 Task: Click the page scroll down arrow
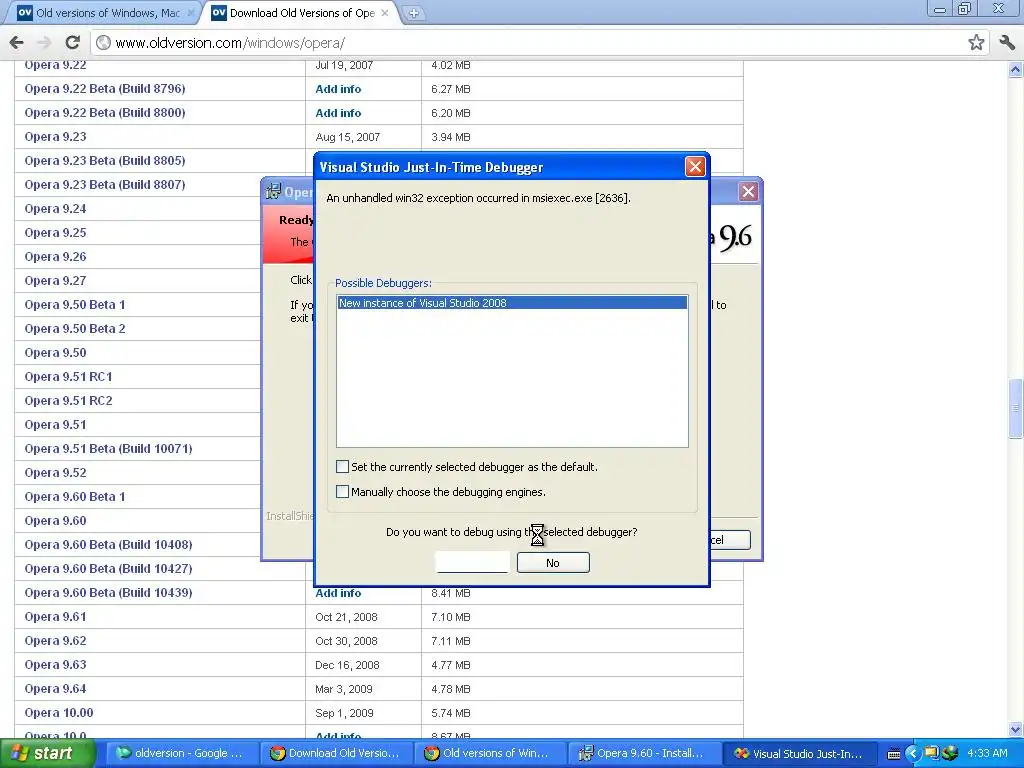pyautogui.click(x=1016, y=729)
